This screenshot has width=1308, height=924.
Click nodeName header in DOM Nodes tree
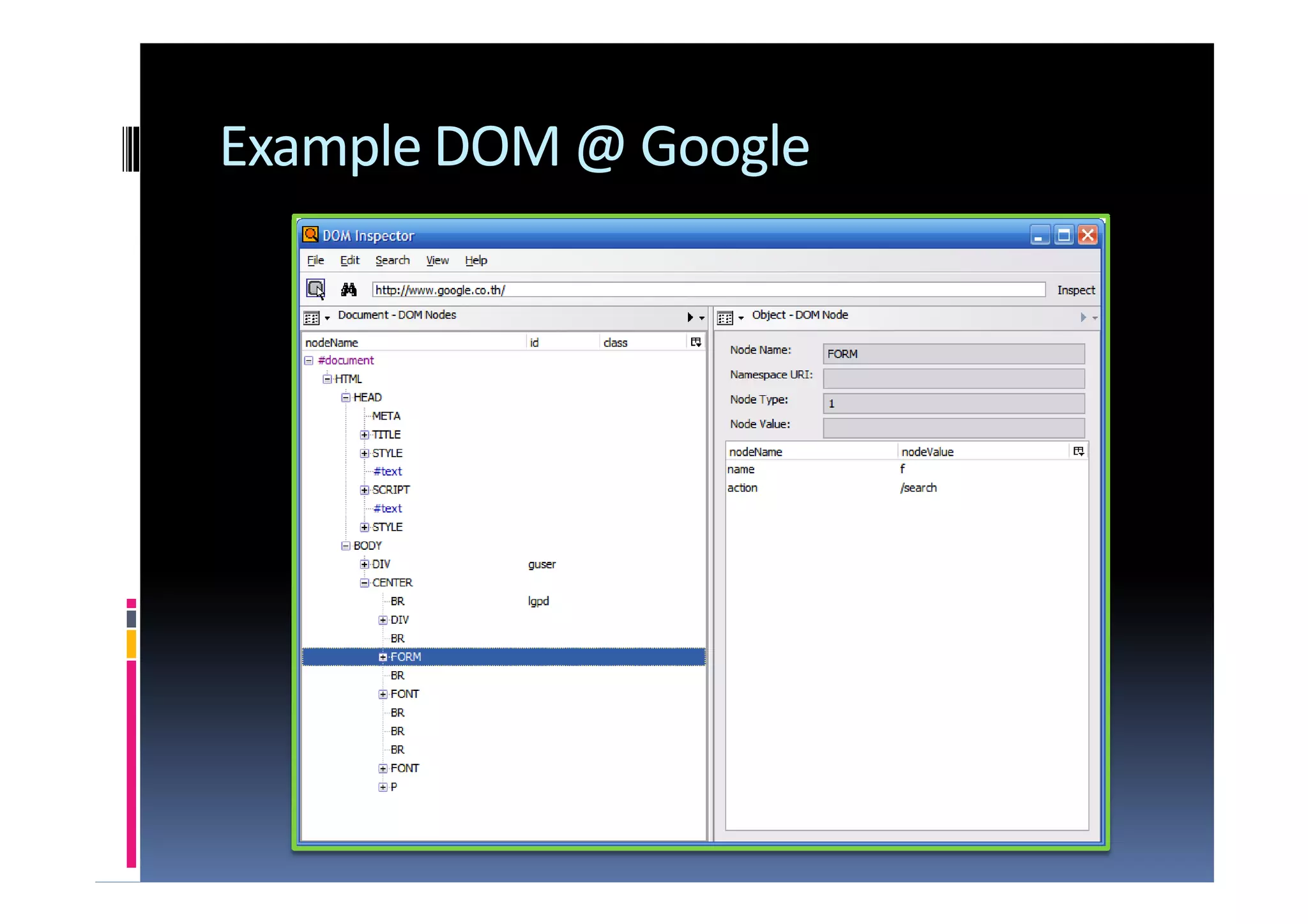[x=414, y=342]
